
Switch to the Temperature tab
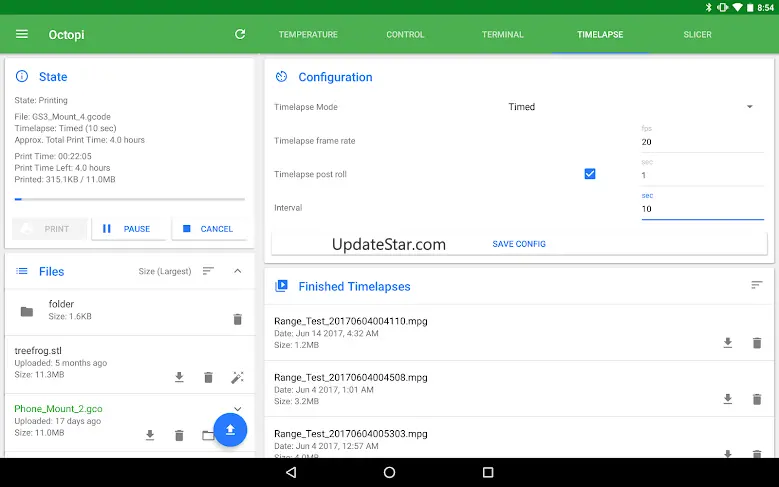tap(308, 35)
